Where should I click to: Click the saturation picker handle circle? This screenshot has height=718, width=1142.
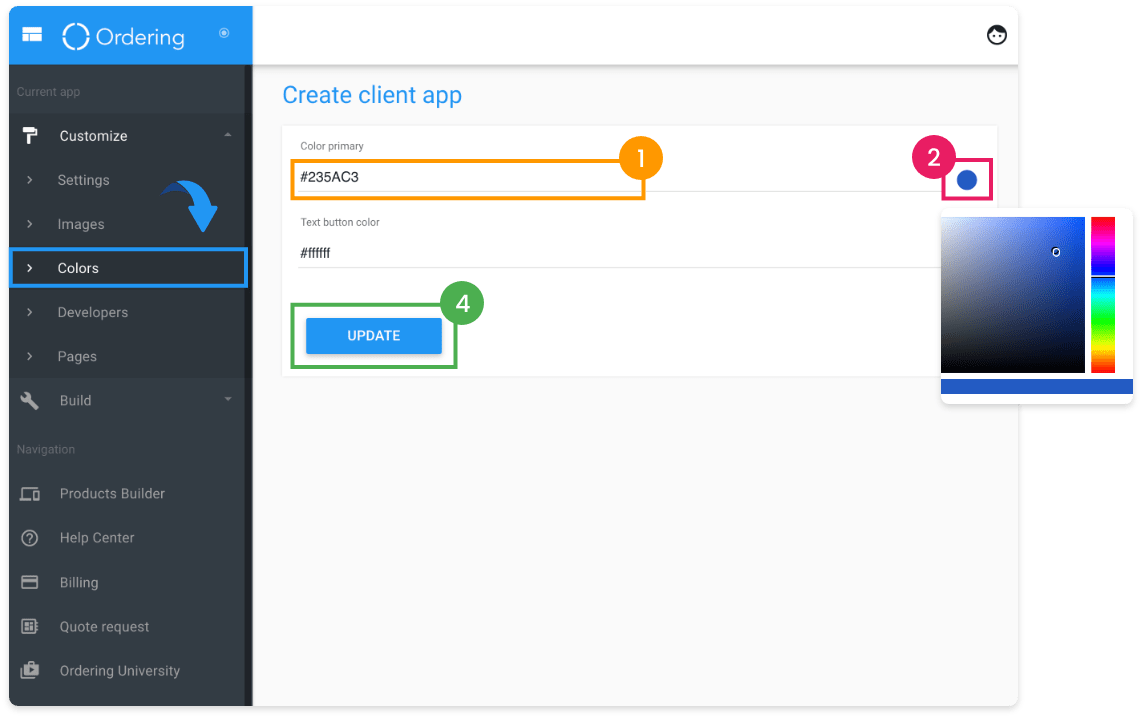coord(1056,252)
